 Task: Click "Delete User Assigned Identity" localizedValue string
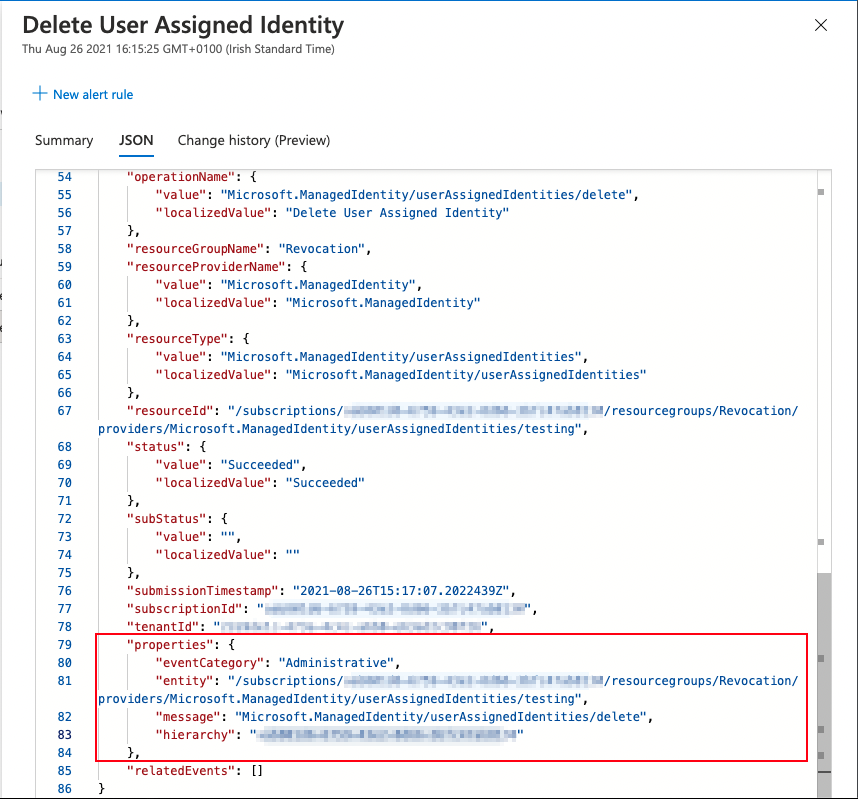pyautogui.click(x=397, y=213)
